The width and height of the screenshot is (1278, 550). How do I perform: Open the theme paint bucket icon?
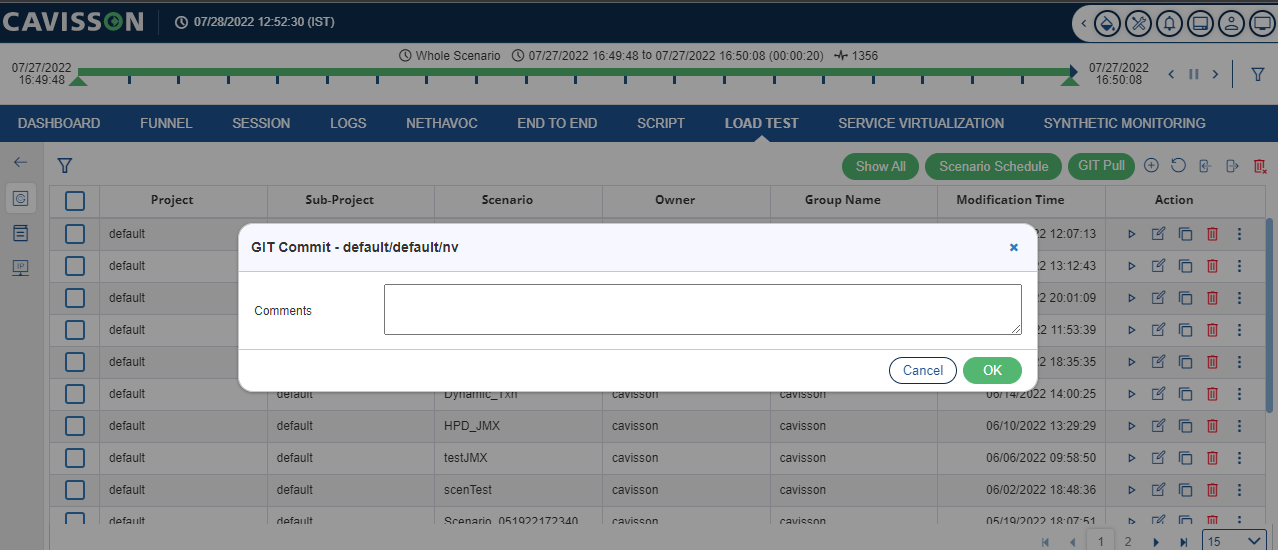[1107, 22]
